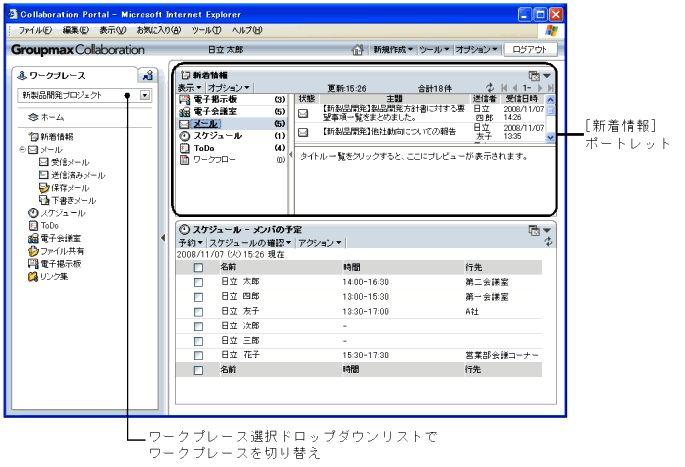Open the ヘルプ(H) menu
The height and width of the screenshot is (467, 685).
pyautogui.click(x=247, y=30)
